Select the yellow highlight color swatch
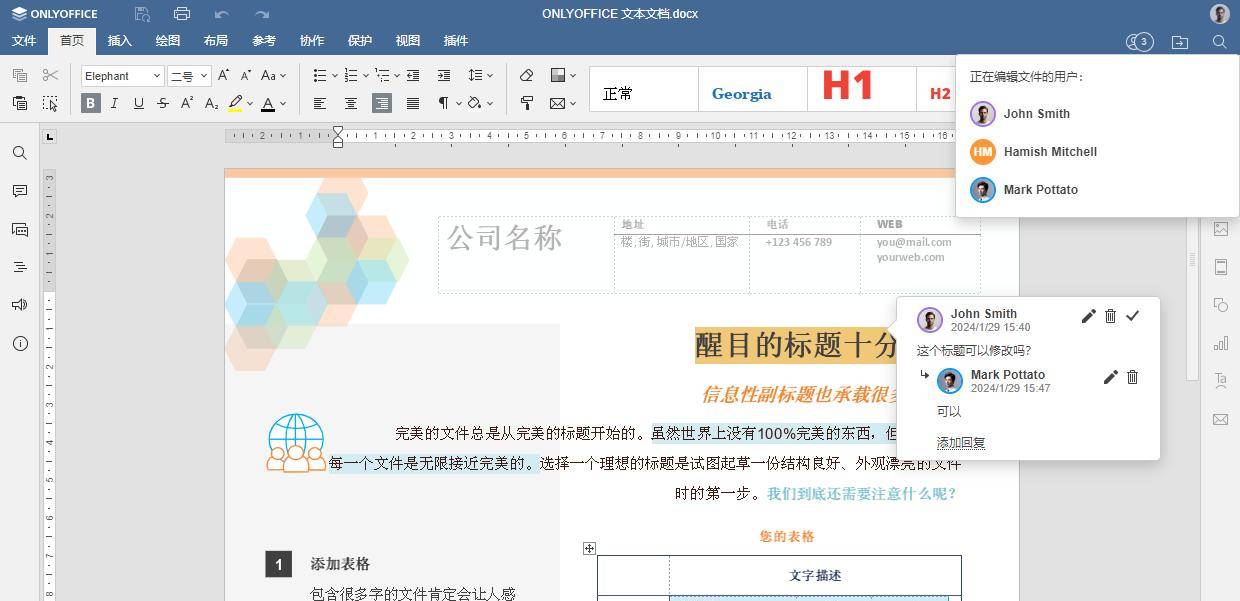The width and height of the screenshot is (1240, 601). [x=236, y=103]
